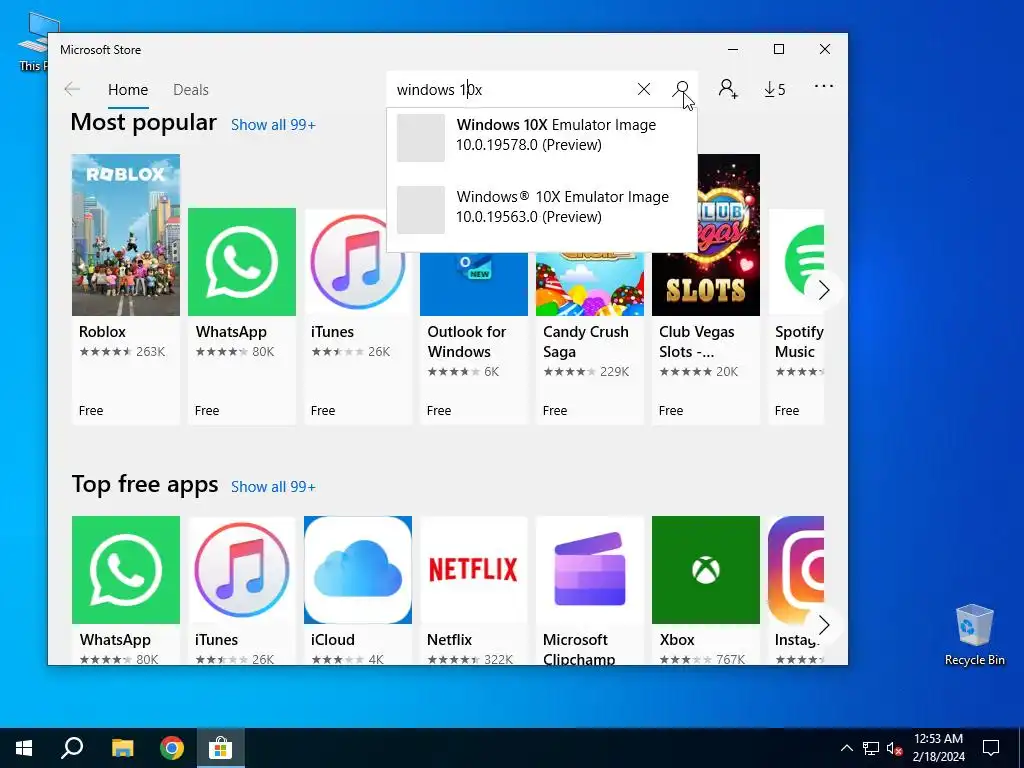The image size is (1024, 768).
Task: Open iTunes in Top free apps
Action: coord(242,590)
